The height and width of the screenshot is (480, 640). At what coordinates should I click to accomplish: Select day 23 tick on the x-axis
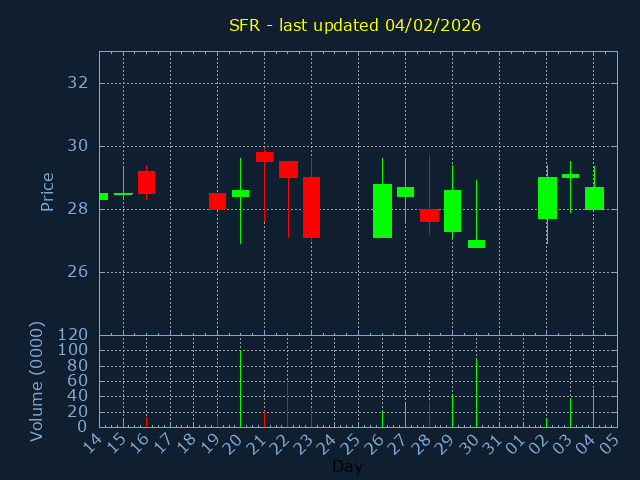307,442
